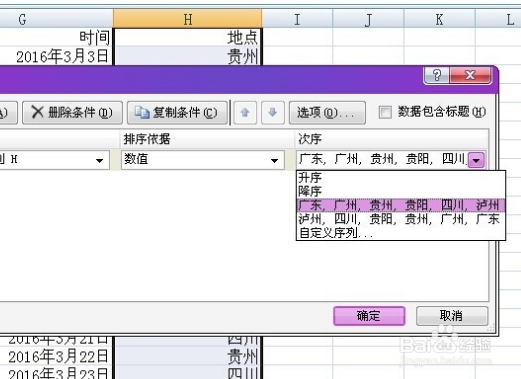521x379 pixels.
Task: Select column G header
Action: click(55, 19)
